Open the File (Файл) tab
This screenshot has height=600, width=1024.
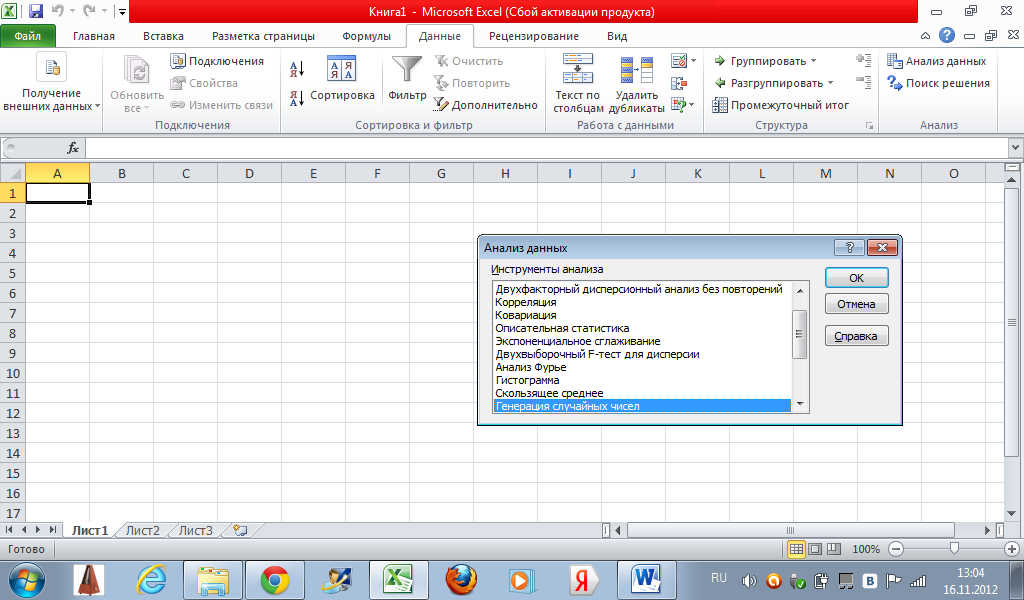pyautogui.click(x=27, y=36)
